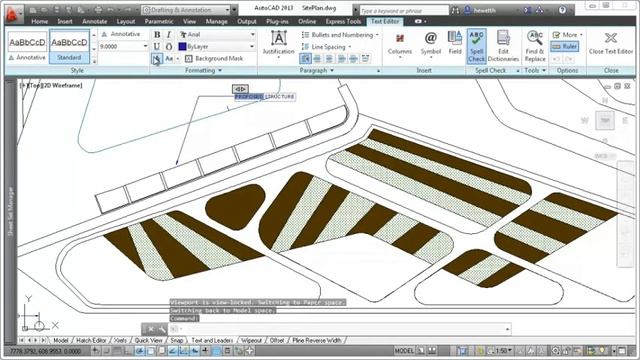Screen dimensions: 640x360
Task: Switch to the Model layout tab
Action: point(61,340)
